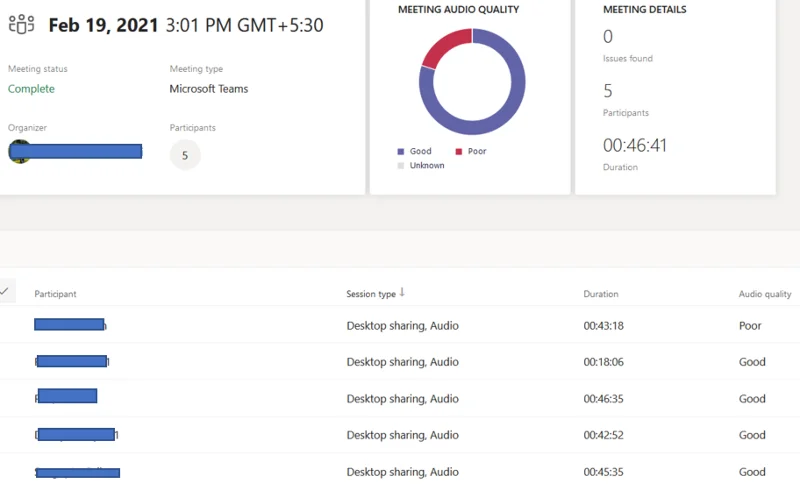Sort by the Duration column header

pyautogui.click(x=601, y=294)
